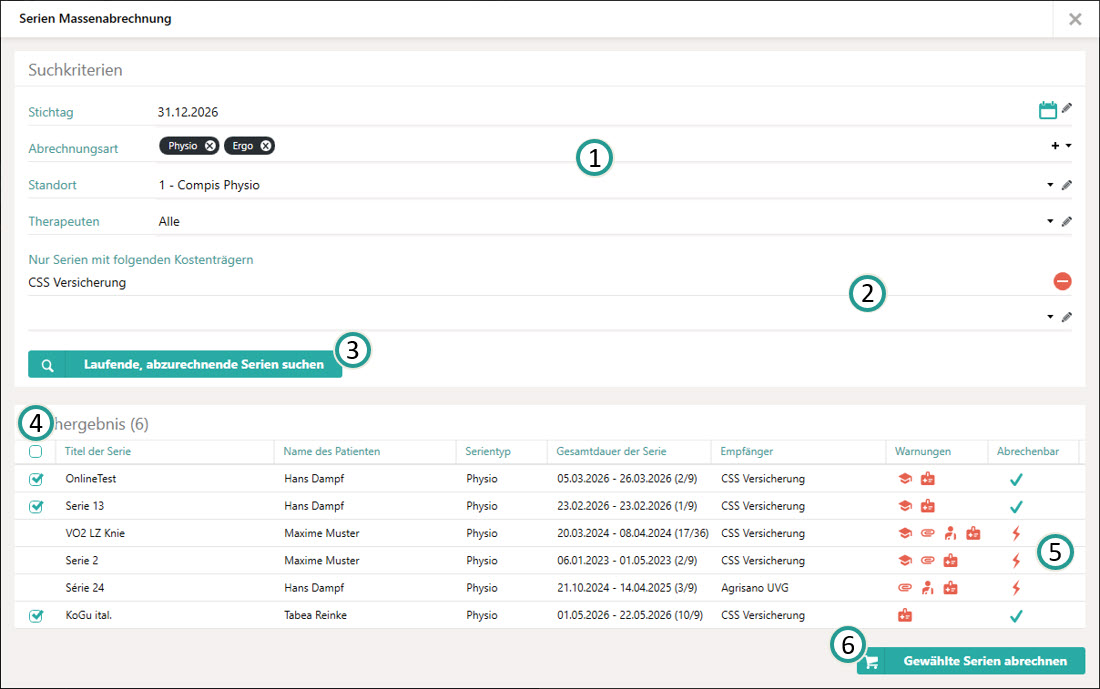Click the person warning icon for Série 24
The width and height of the screenshot is (1100, 689).
tap(927, 588)
